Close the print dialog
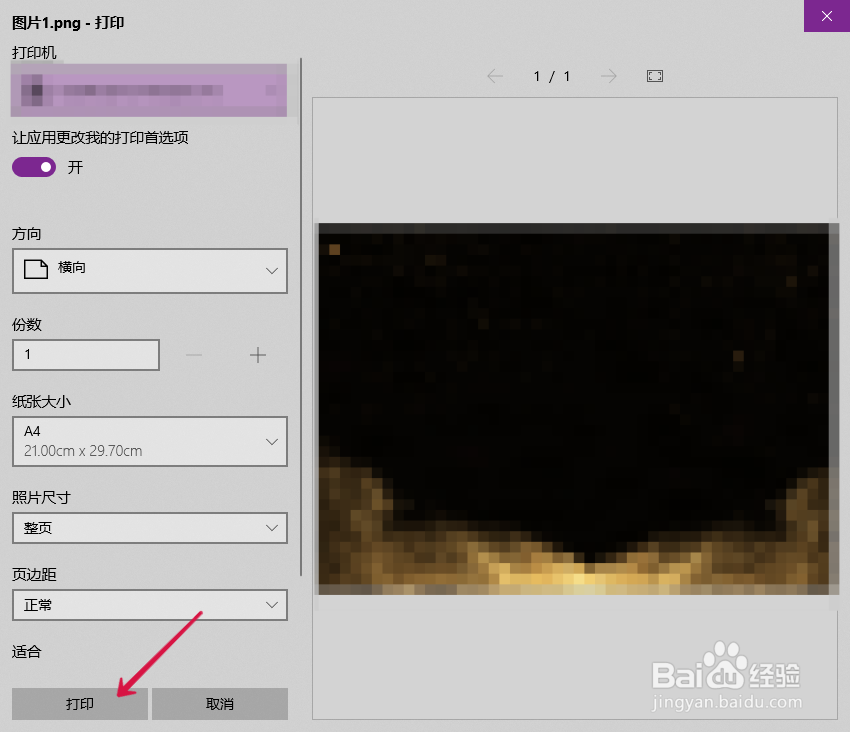 pos(827,16)
